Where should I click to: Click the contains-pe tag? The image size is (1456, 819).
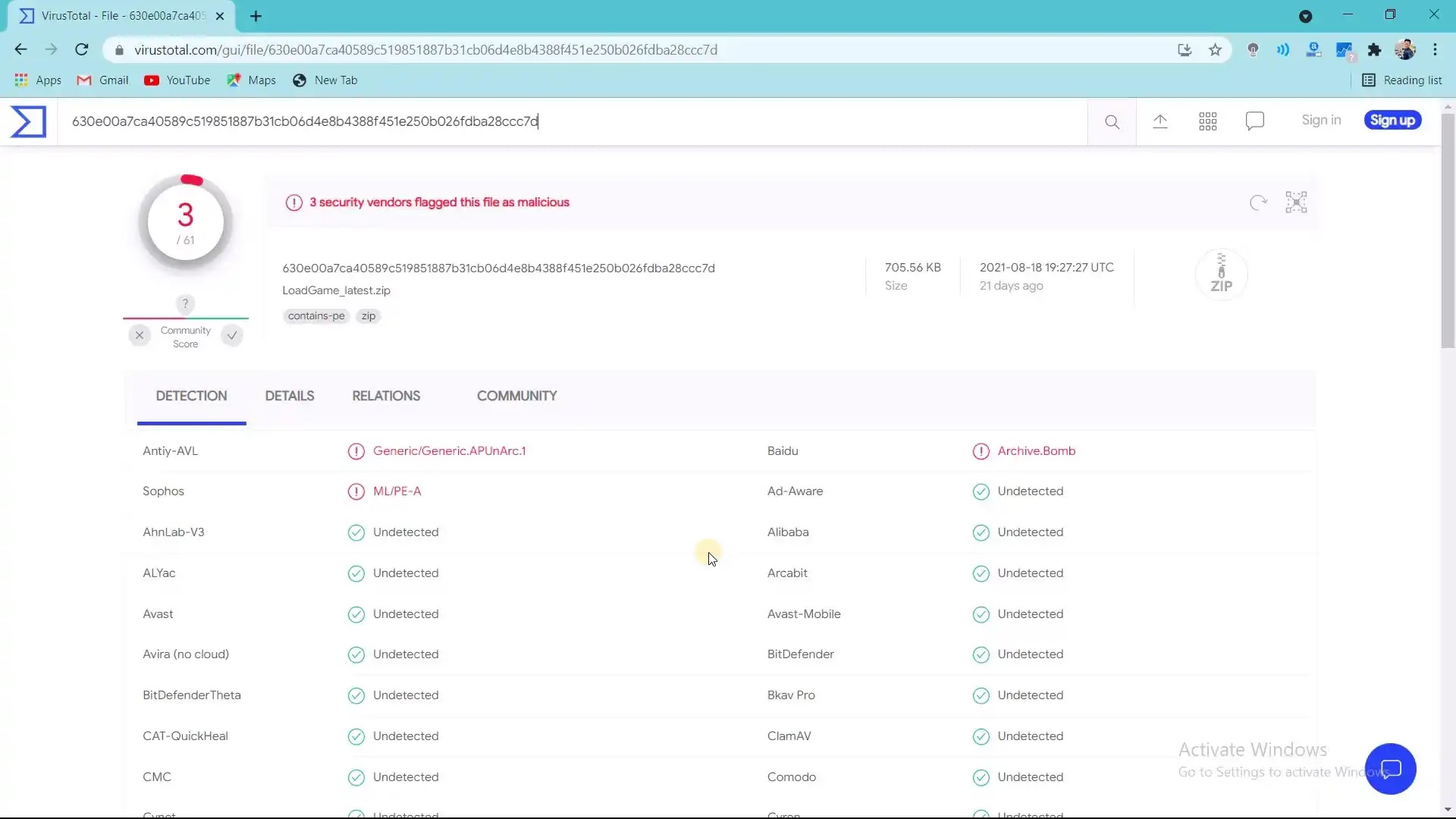(x=316, y=316)
